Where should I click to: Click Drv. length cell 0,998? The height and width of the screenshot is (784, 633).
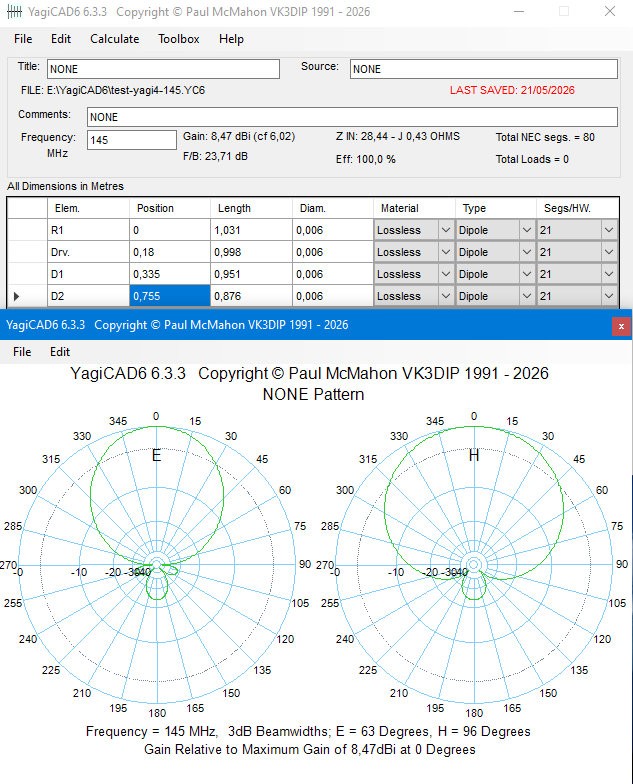251,252
